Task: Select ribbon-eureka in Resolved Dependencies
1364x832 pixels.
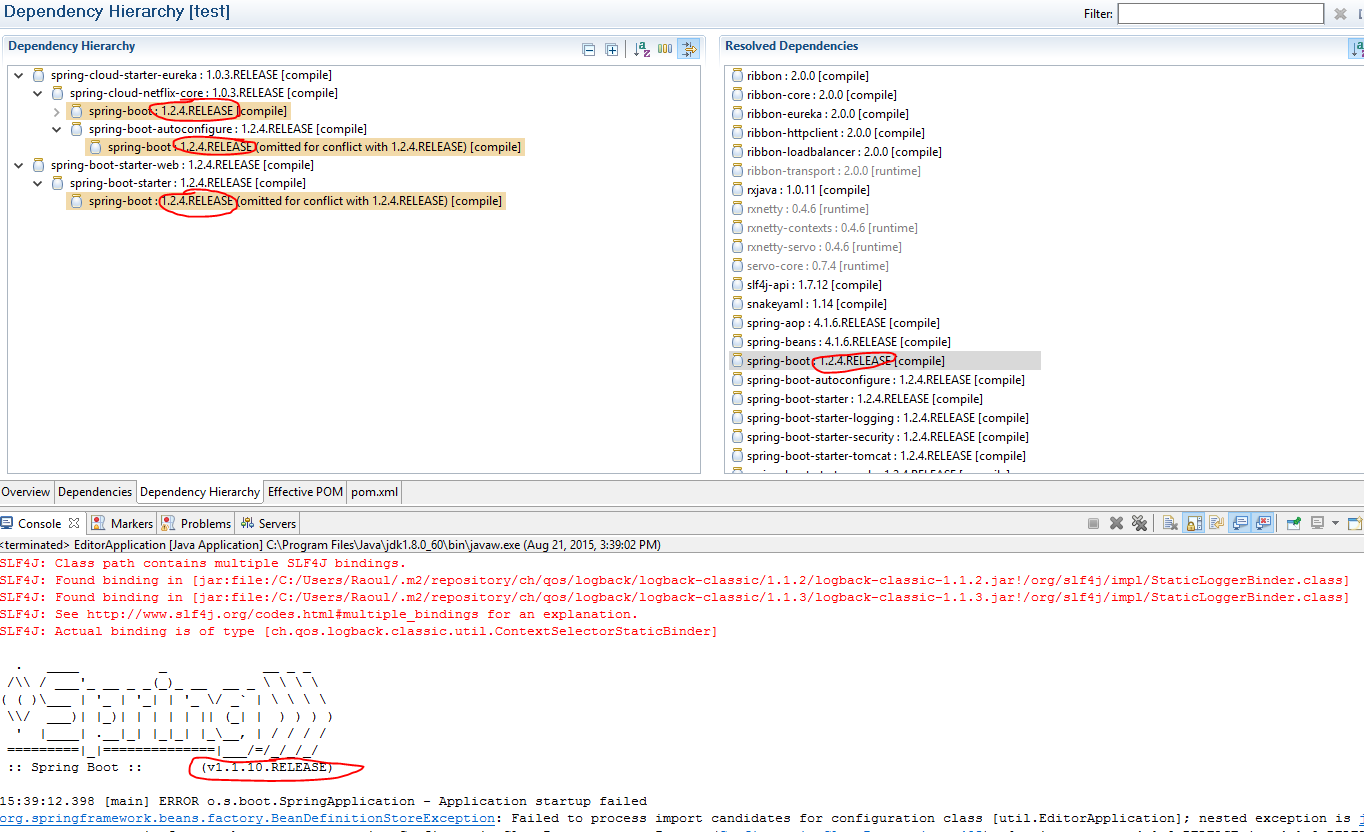Action: (820, 114)
